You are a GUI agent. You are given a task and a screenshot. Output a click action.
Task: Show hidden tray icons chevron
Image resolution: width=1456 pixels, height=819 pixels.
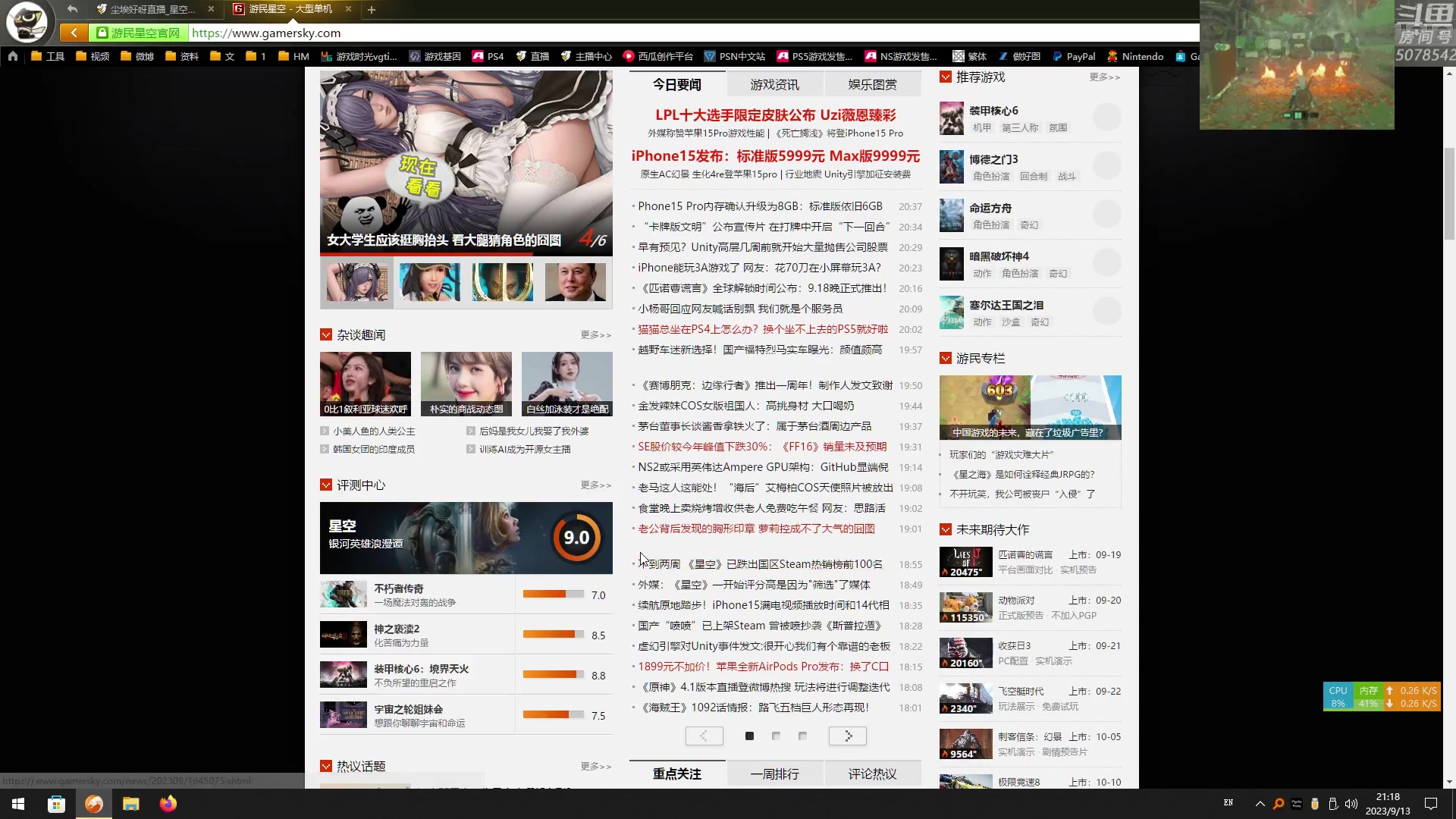click(x=1260, y=804)
